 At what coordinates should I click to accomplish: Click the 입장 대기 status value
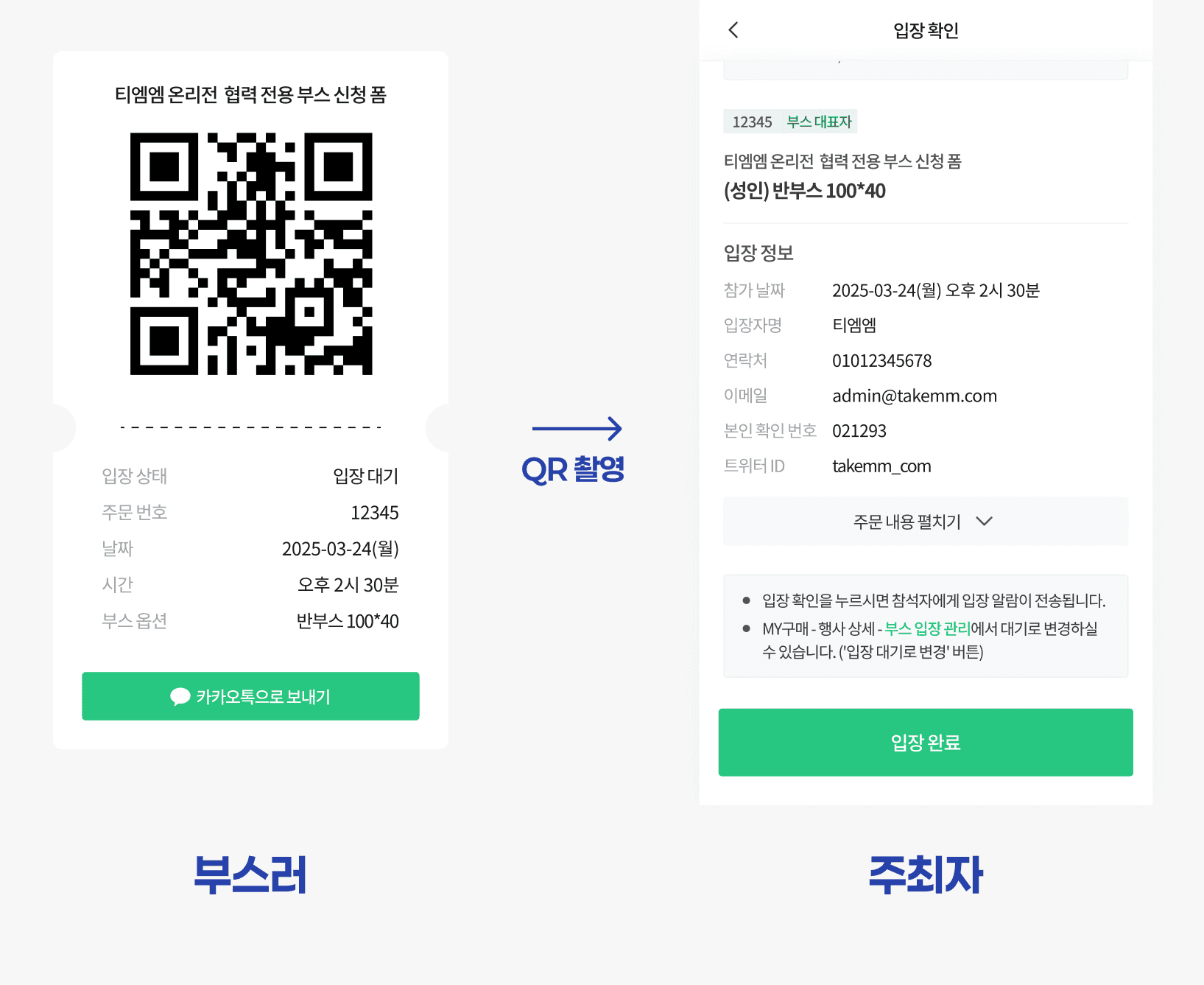click(x=366, y=476)
